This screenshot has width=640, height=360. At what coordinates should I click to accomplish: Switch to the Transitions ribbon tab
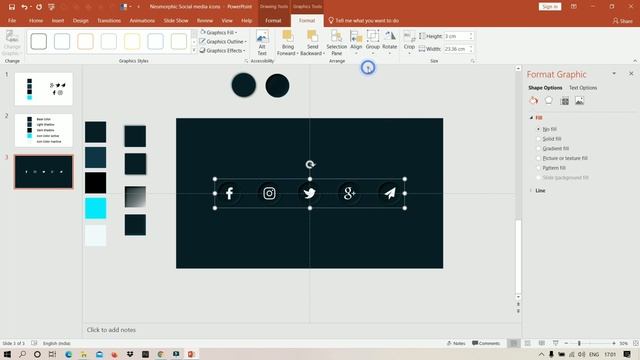click(x=109, y=20)
